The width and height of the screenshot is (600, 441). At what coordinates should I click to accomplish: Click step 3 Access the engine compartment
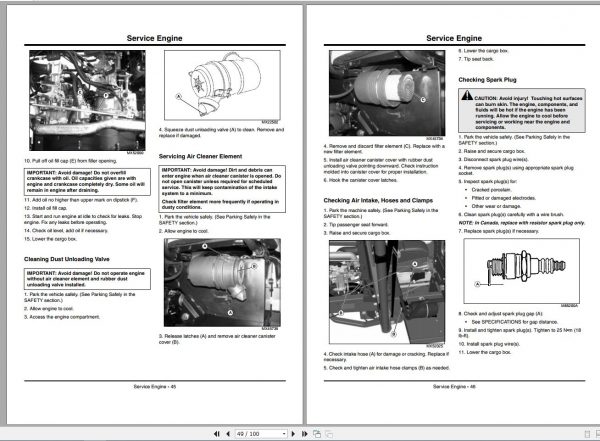[x=62, y=317]
